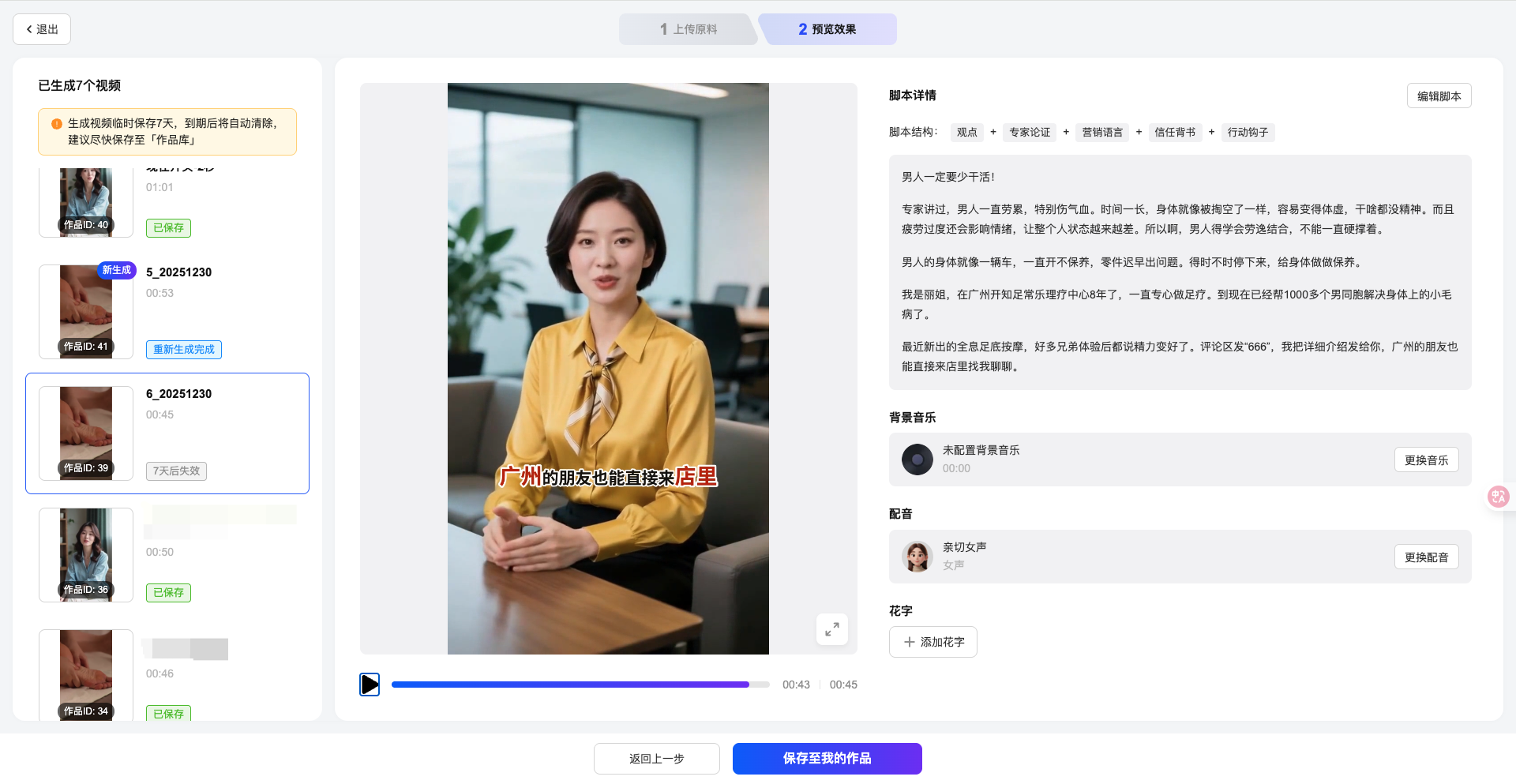Open thumbnail of 作品ID: 36
This screenshot has height=784, width=1516.
[86, 555]
